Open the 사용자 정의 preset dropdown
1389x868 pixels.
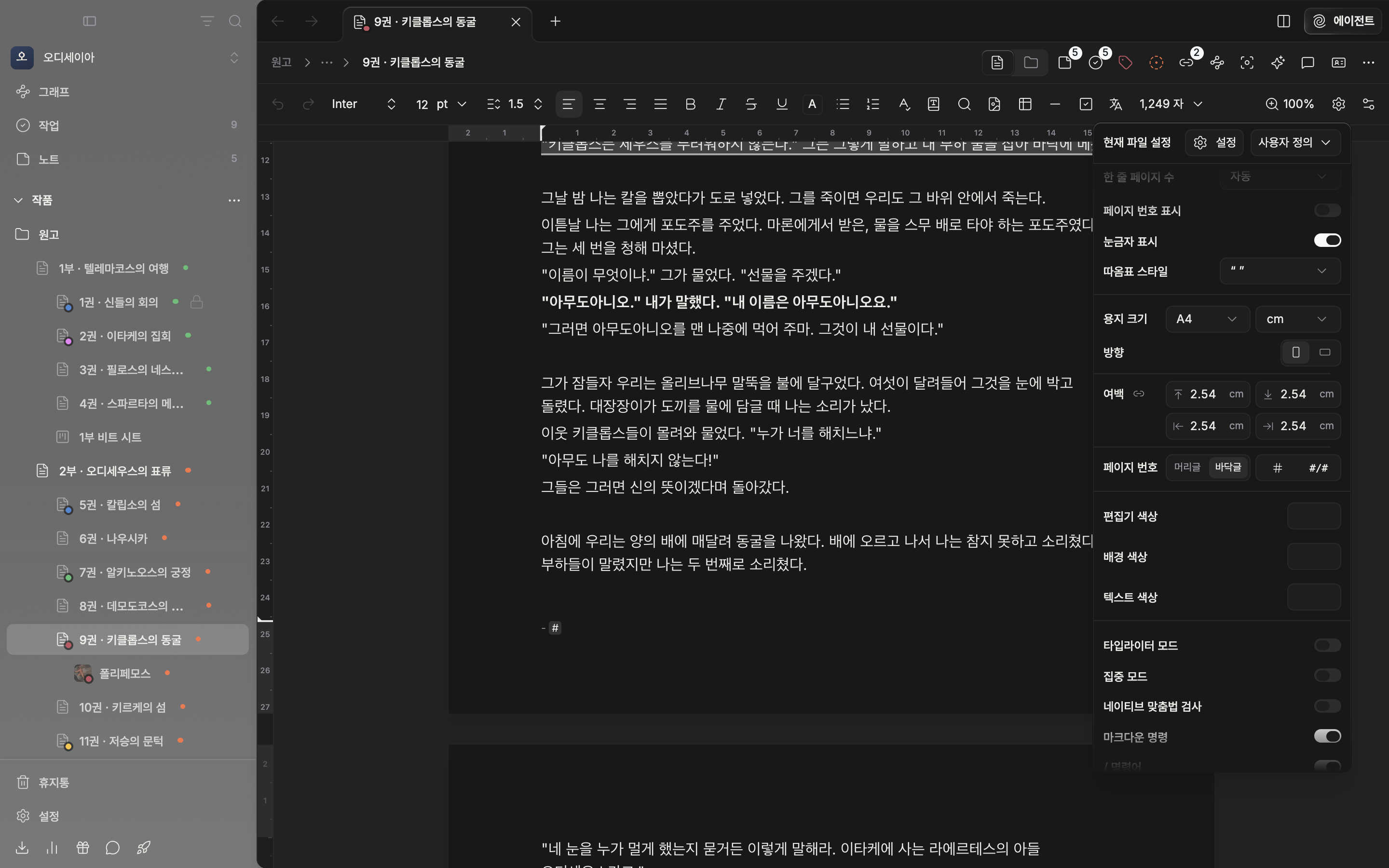click(x=1295, y=142)
